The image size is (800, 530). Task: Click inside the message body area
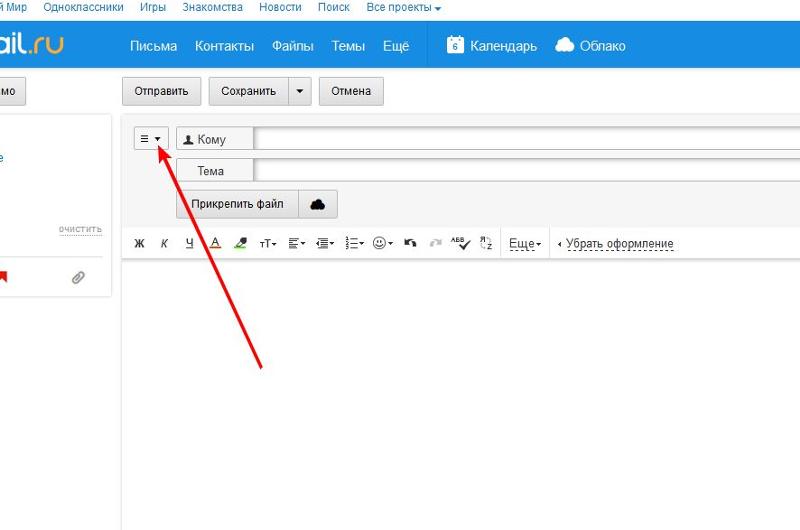tap(461, 393)
